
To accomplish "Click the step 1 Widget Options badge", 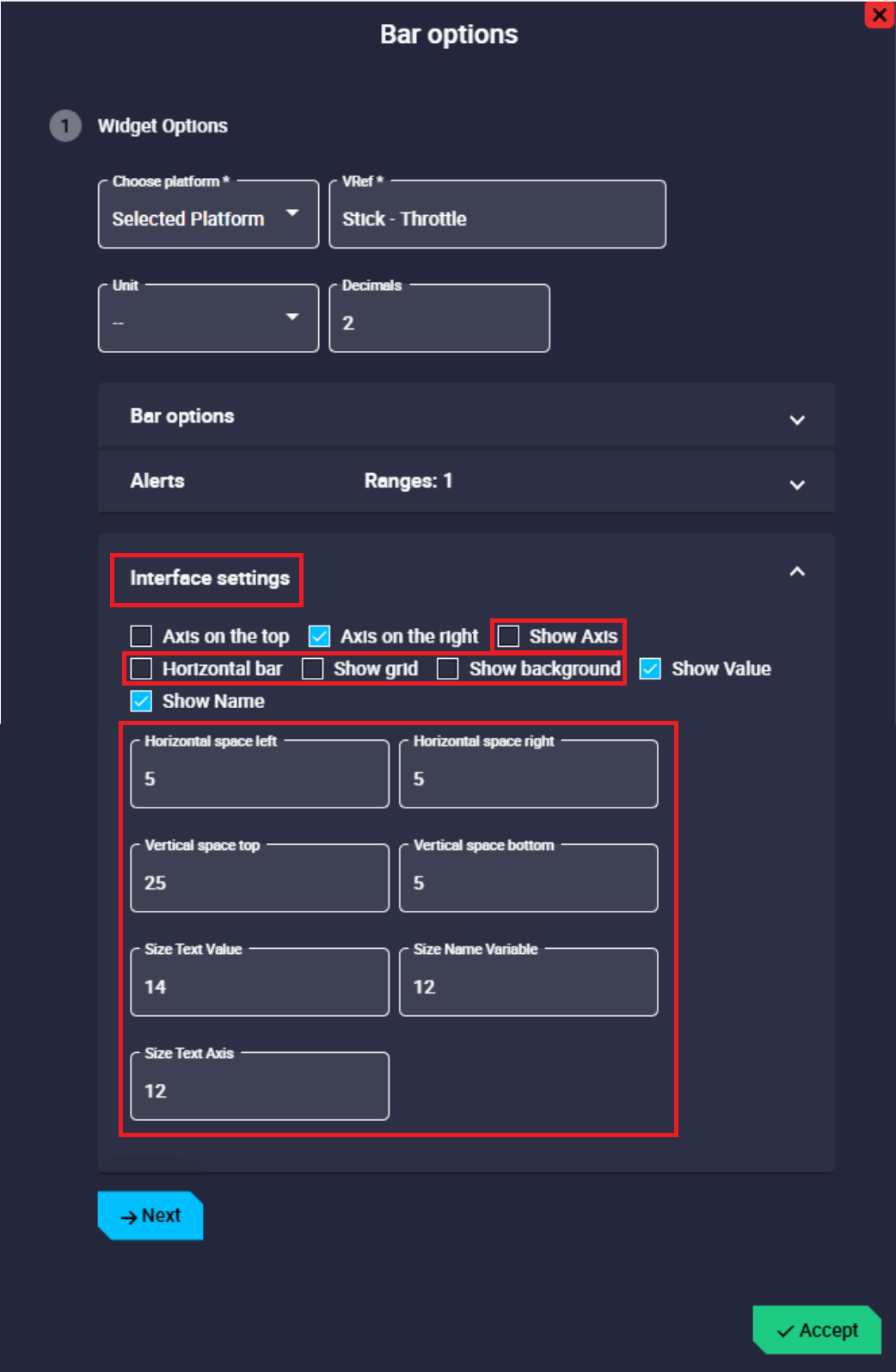I will pos(65,126).
